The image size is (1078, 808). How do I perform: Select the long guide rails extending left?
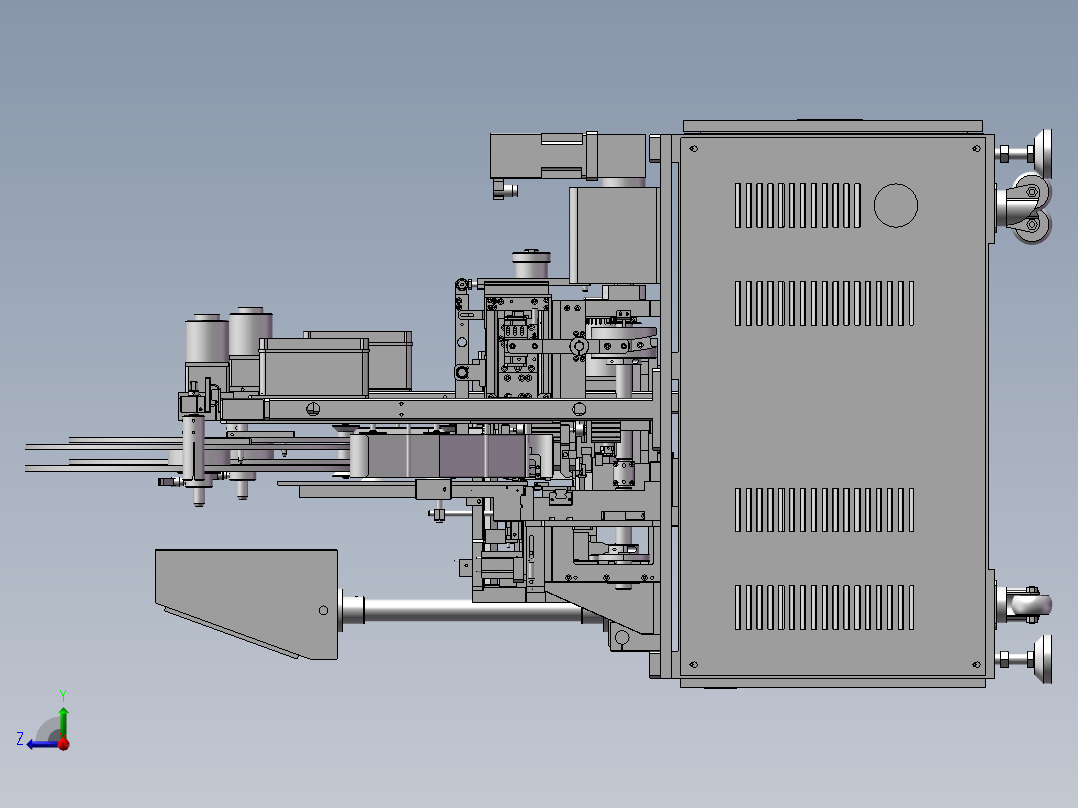pos(186,454)
